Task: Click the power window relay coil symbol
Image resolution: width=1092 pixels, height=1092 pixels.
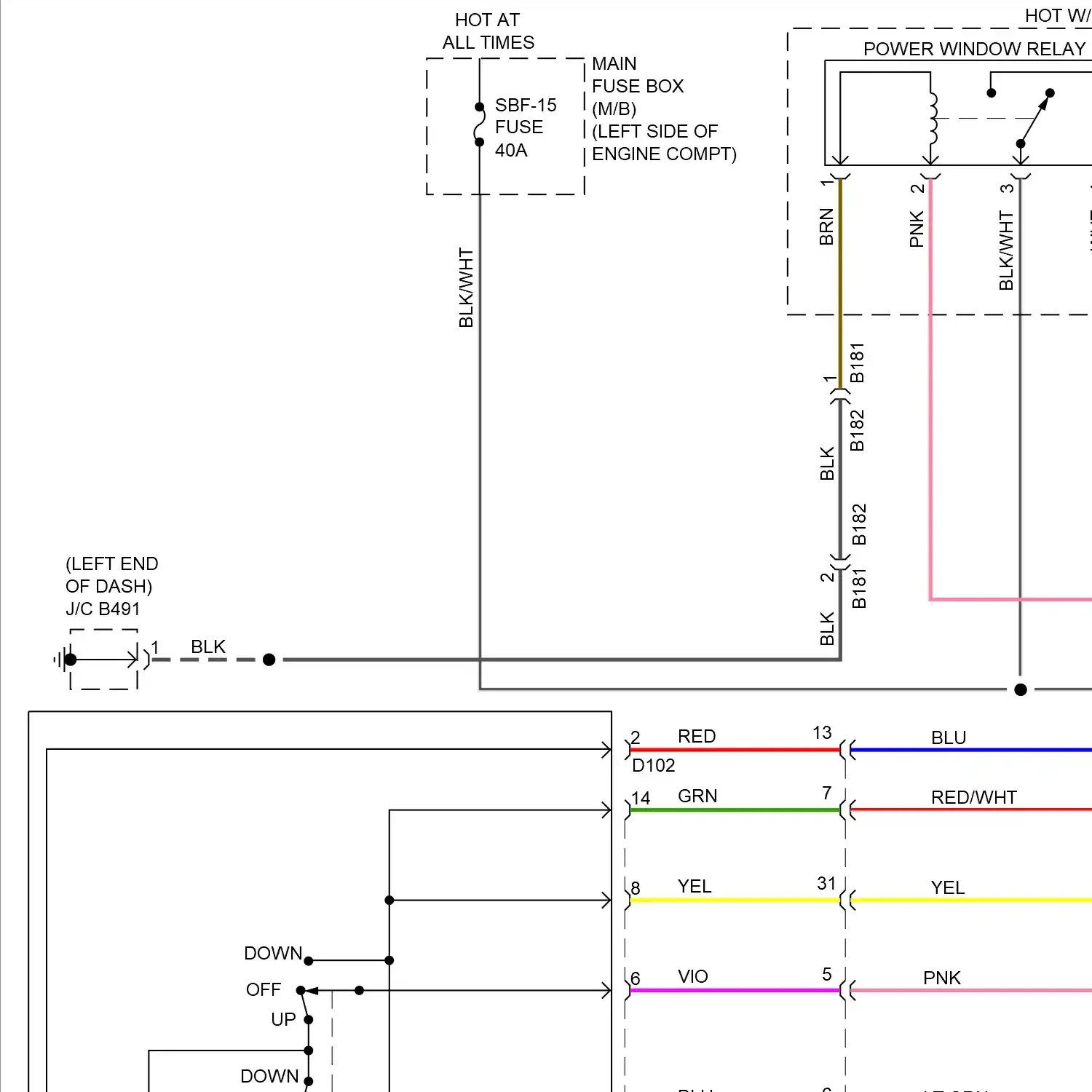Action: click(x=933, y=118)
